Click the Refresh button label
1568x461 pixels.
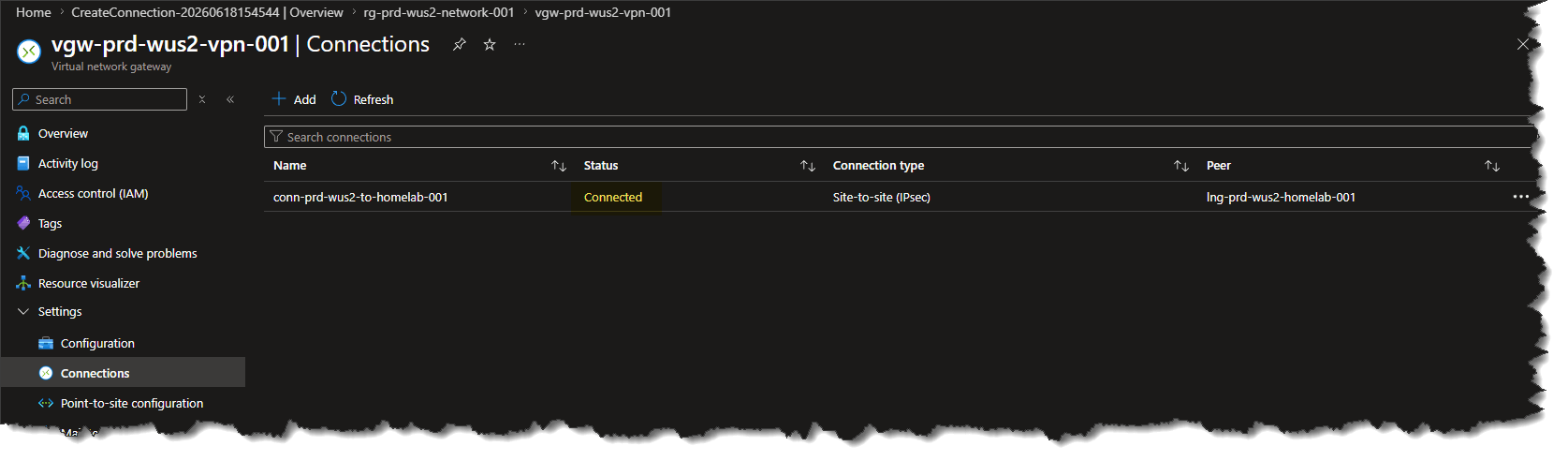point(374,99)
